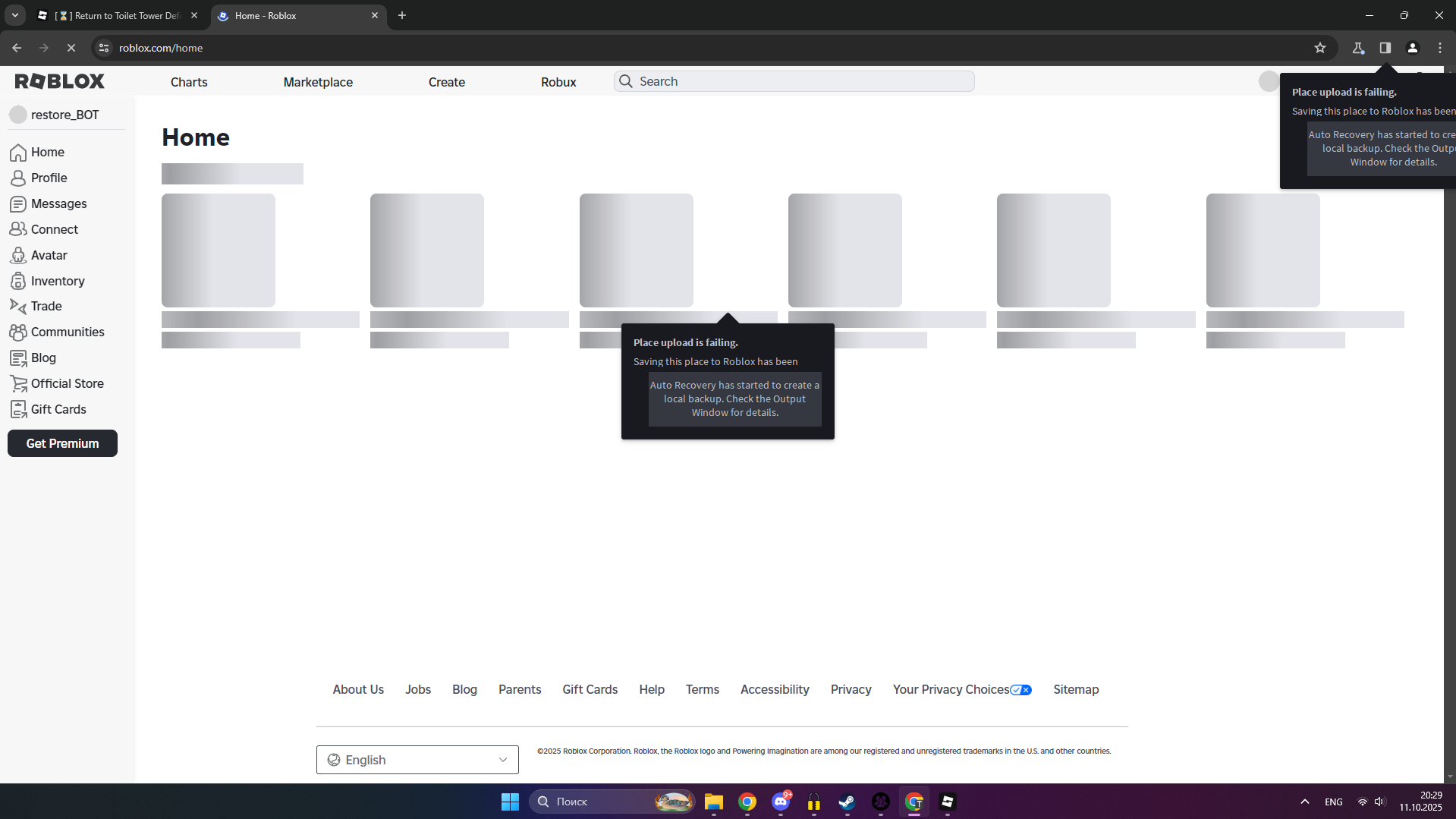Open the taskbar clock and date
Image resolution: width=1456 pixels, height=819 pixels.
1421,802
